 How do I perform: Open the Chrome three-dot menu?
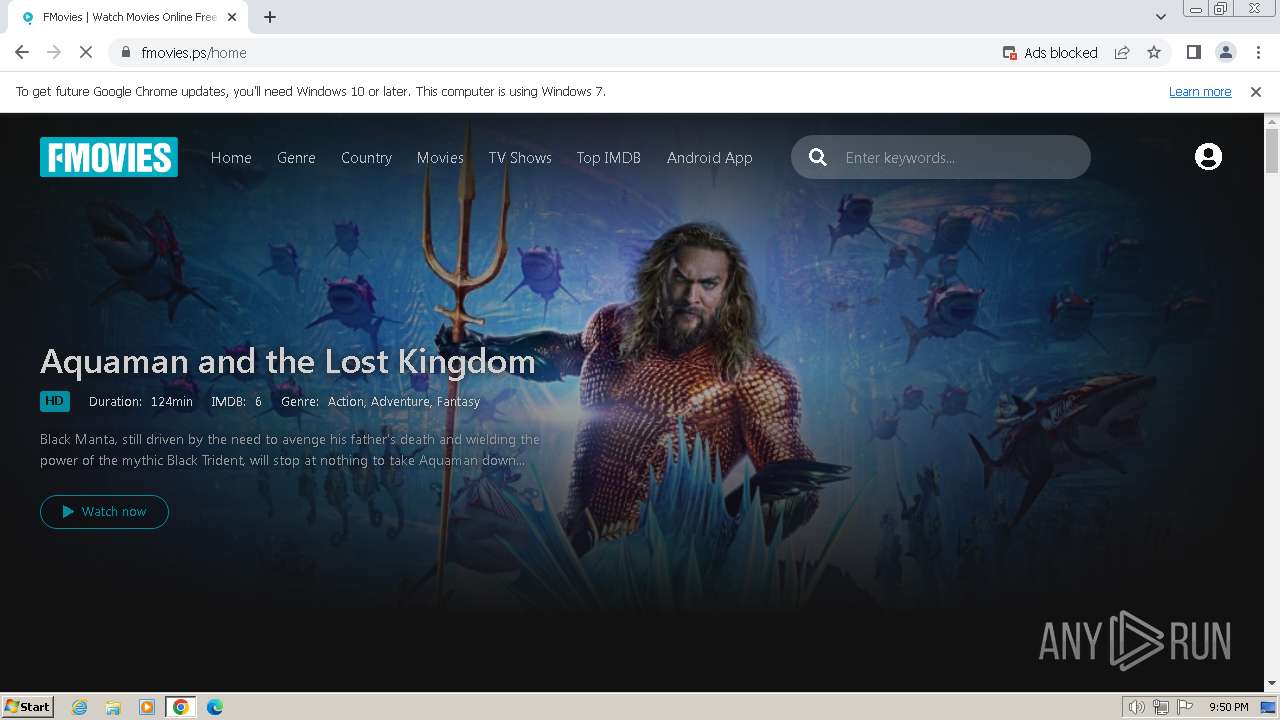[x=1258, y=52]
